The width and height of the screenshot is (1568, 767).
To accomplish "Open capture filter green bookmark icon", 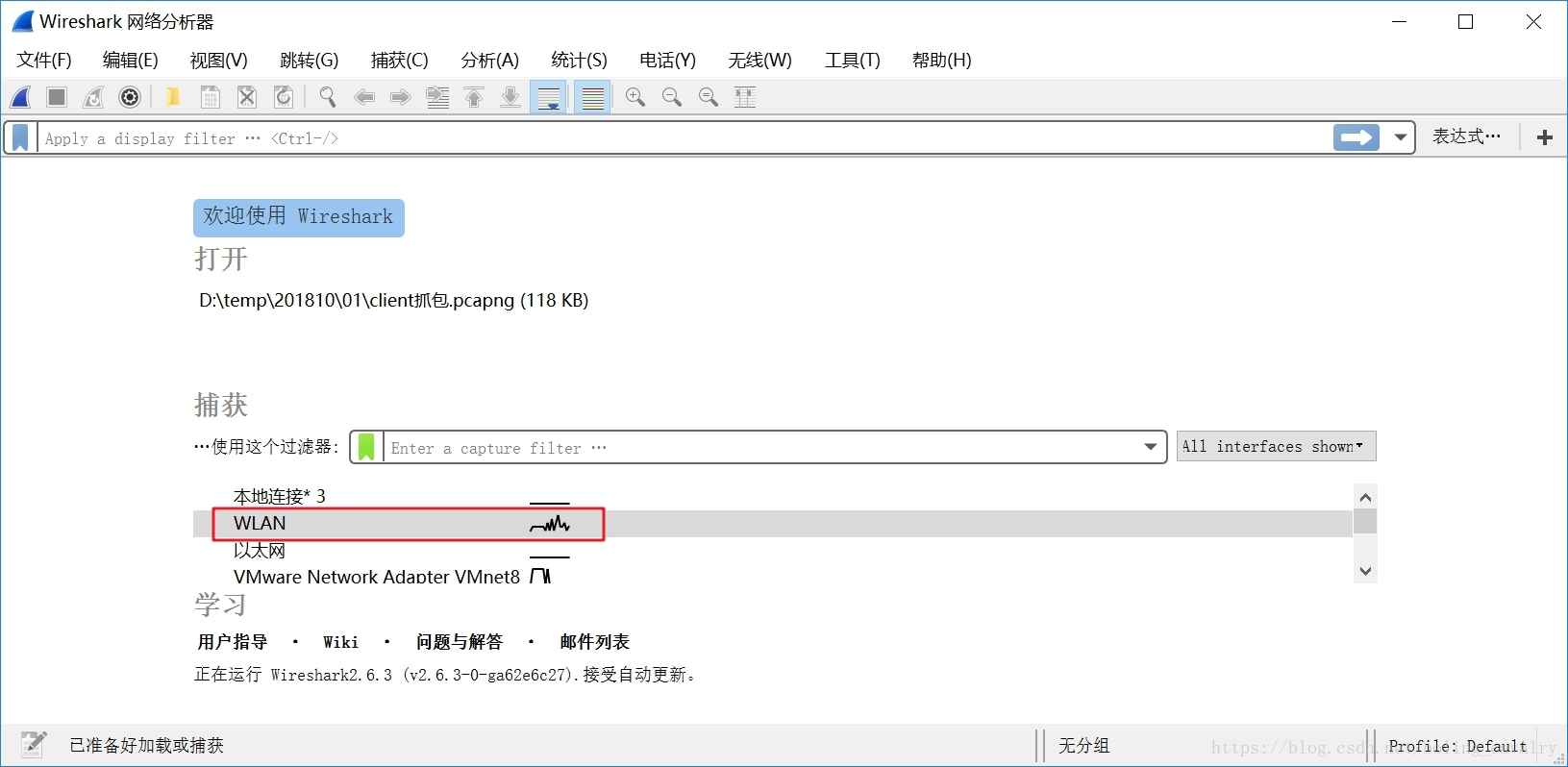I will click(x=366, y=447).
